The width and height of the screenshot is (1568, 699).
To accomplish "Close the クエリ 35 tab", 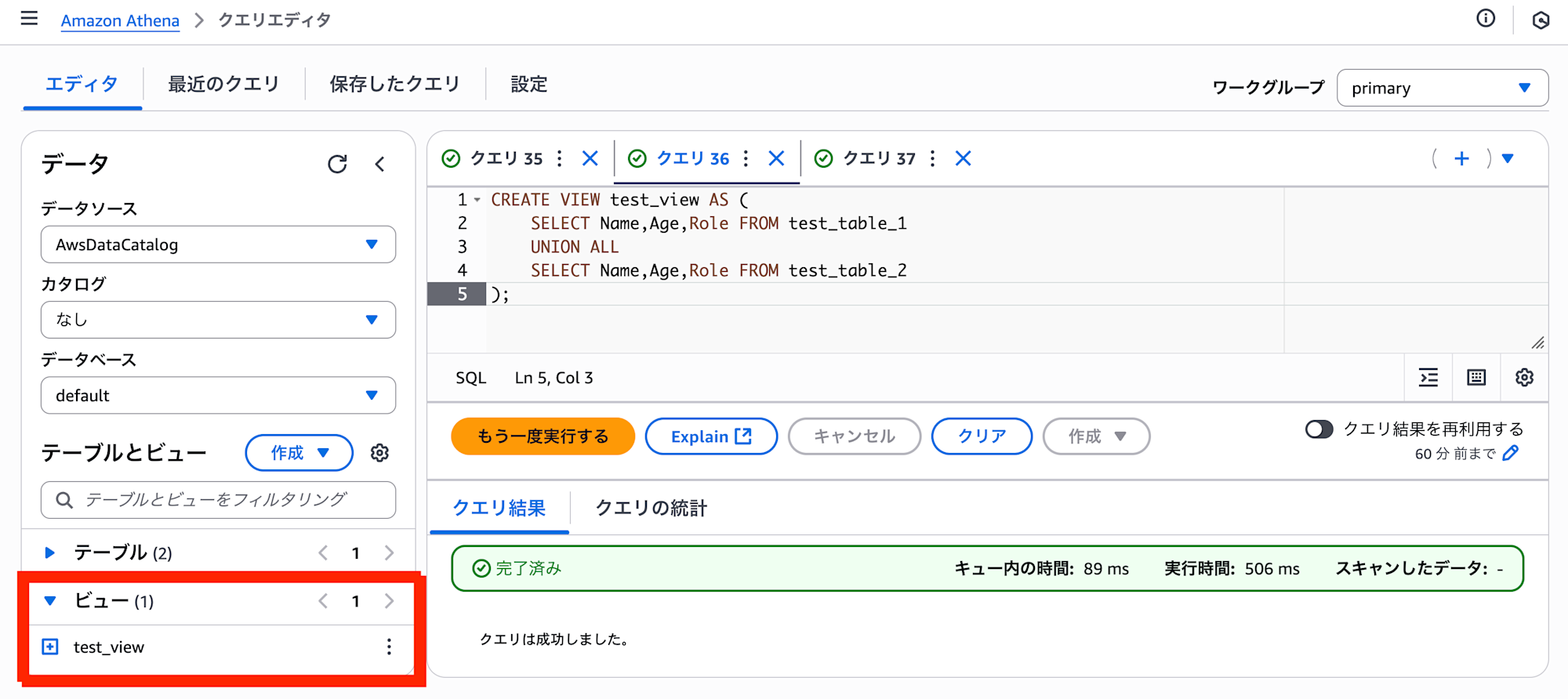I will point(590,158).
